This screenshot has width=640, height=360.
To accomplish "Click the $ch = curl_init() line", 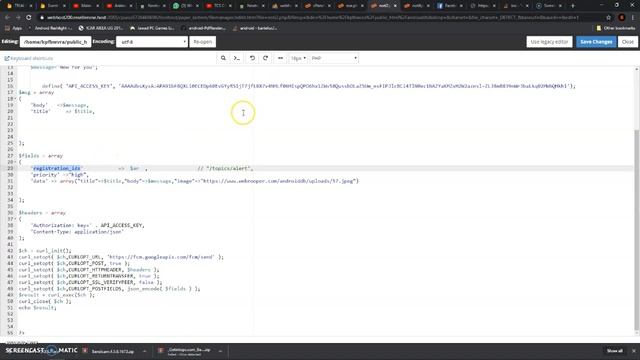I will point(45,251).
